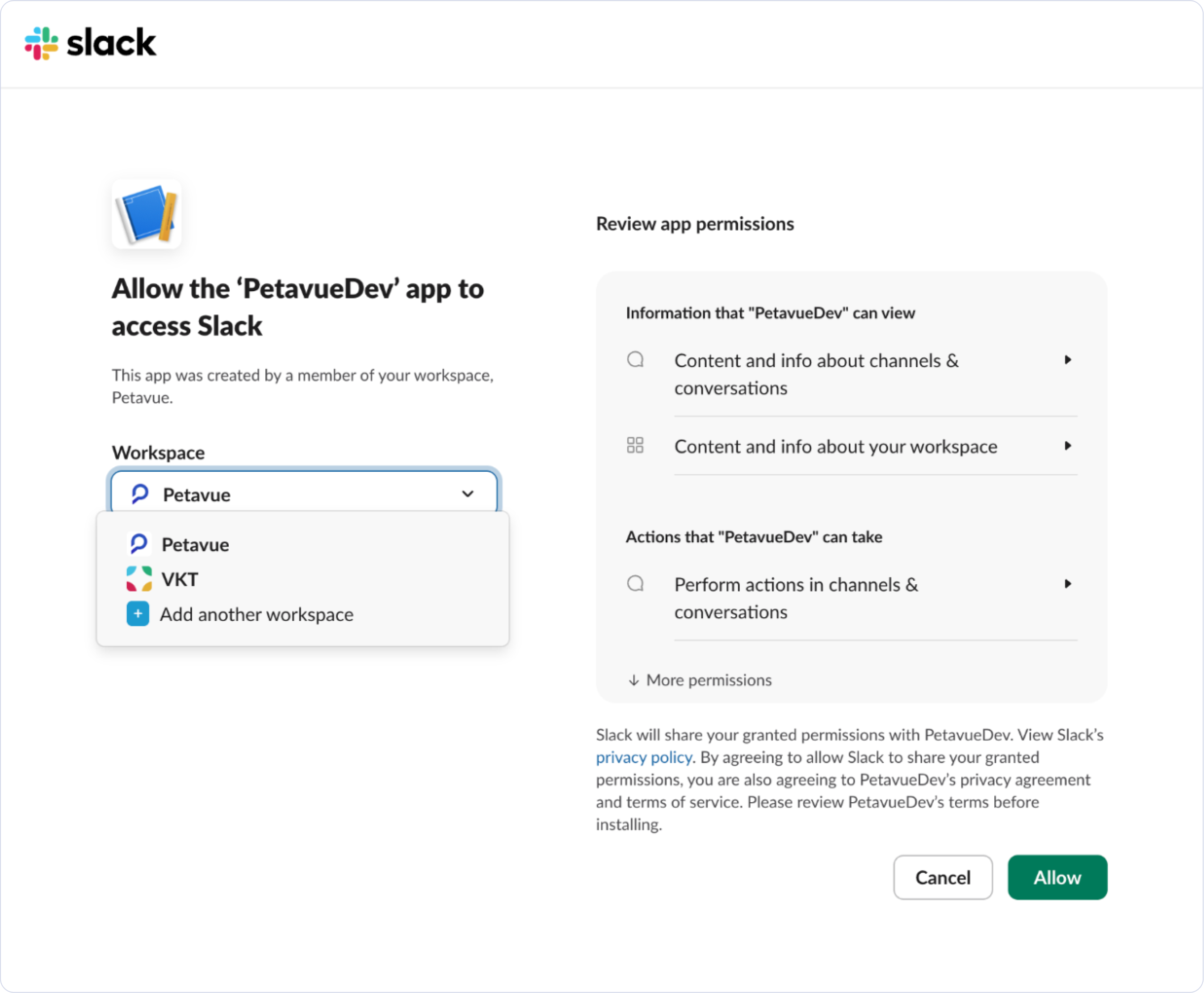Click 'Actions that "PetavueDev" can take' text

coord(754,536)
